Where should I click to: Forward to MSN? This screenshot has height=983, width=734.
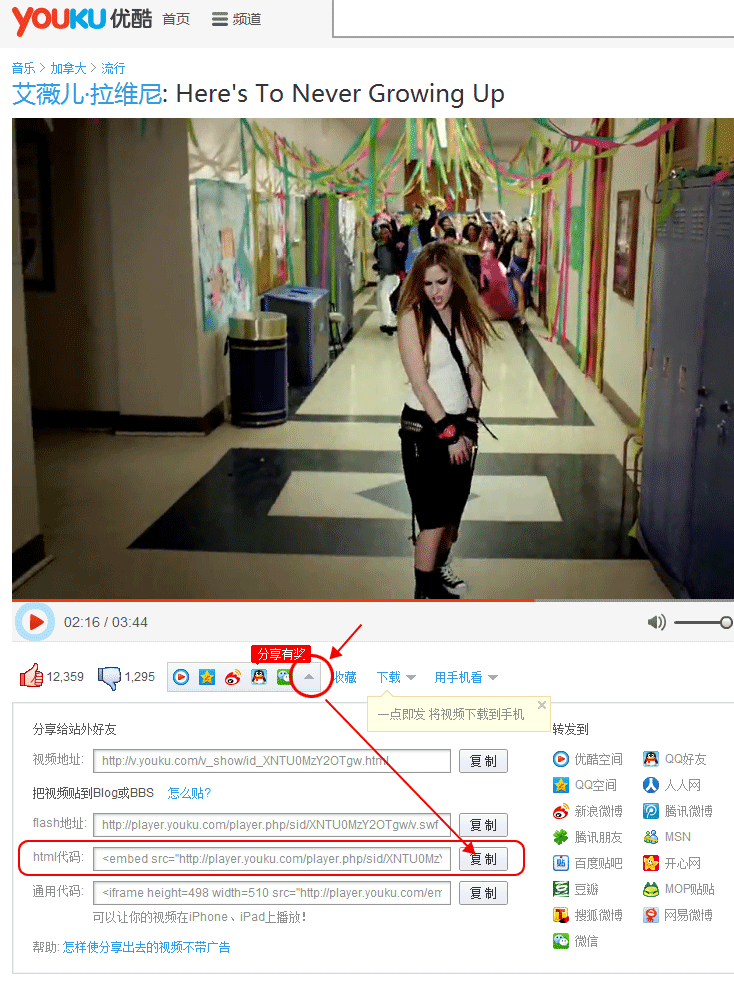click(x=667, y=837)
